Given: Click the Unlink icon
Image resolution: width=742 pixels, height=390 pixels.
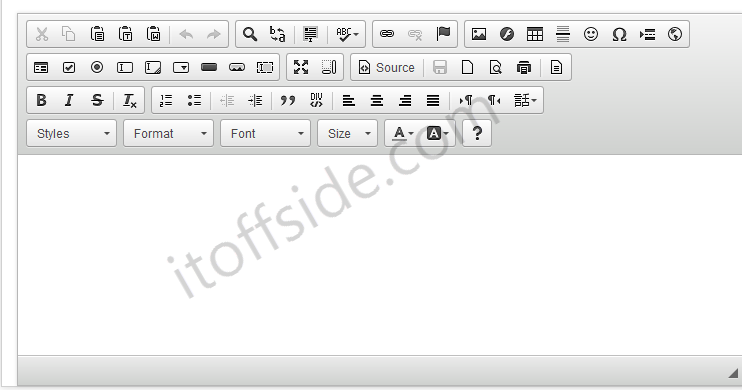Looking at the screenshot, I should 415,34.
